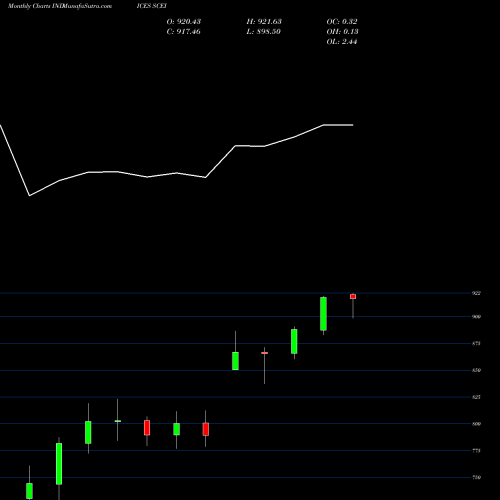
Task: Click the thin red doji candle near 865
Action: pyautogui.click(x=265, y=353)
